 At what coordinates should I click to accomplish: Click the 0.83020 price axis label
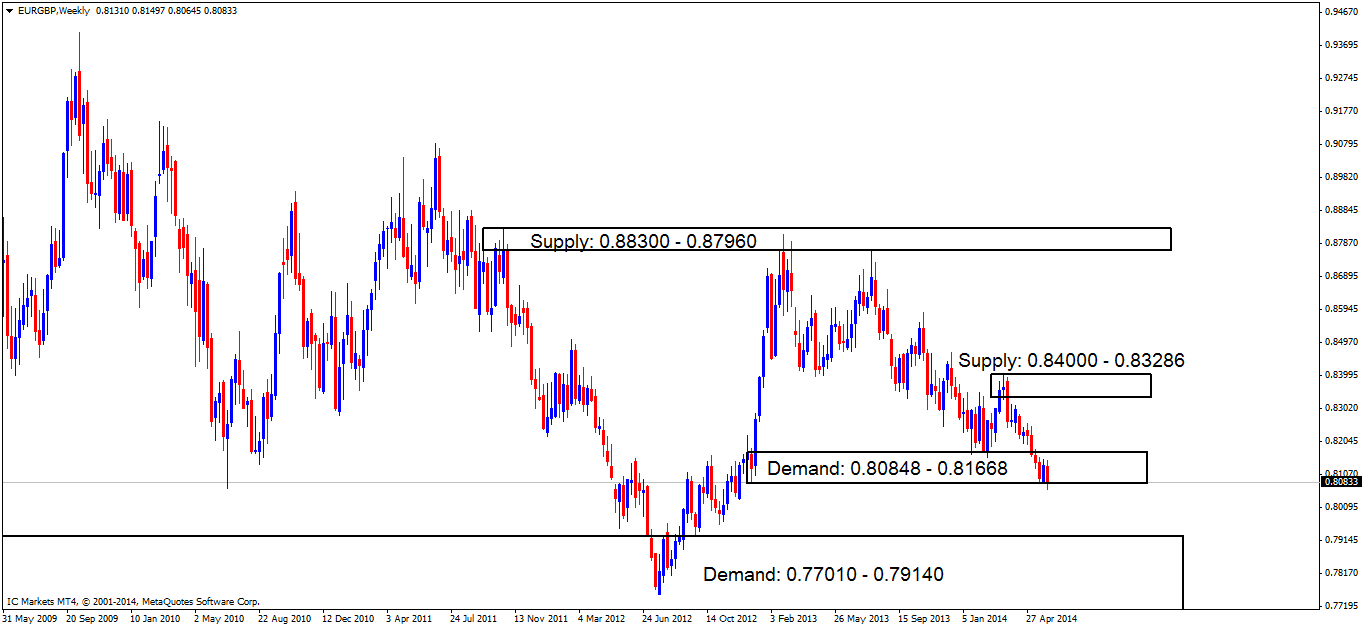[x=1339, y=408]
